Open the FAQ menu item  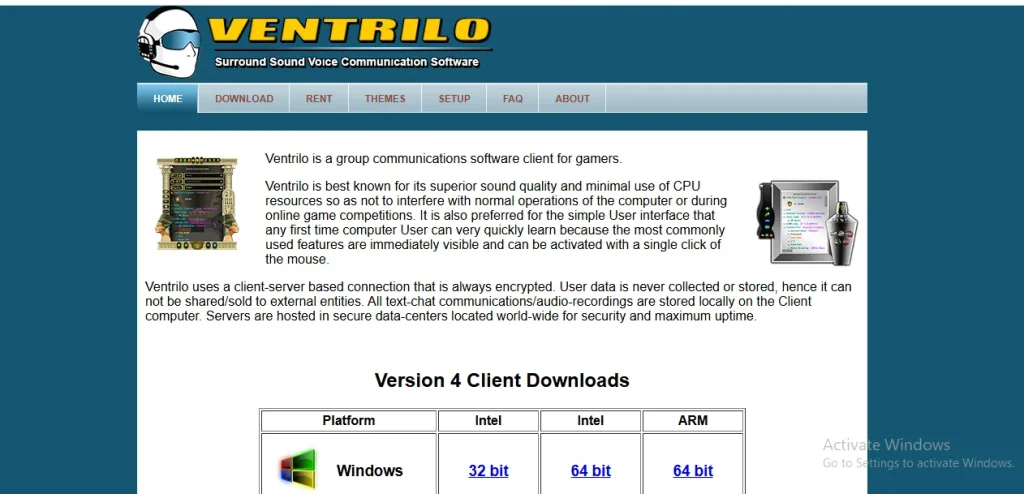[x=513, y=99]
